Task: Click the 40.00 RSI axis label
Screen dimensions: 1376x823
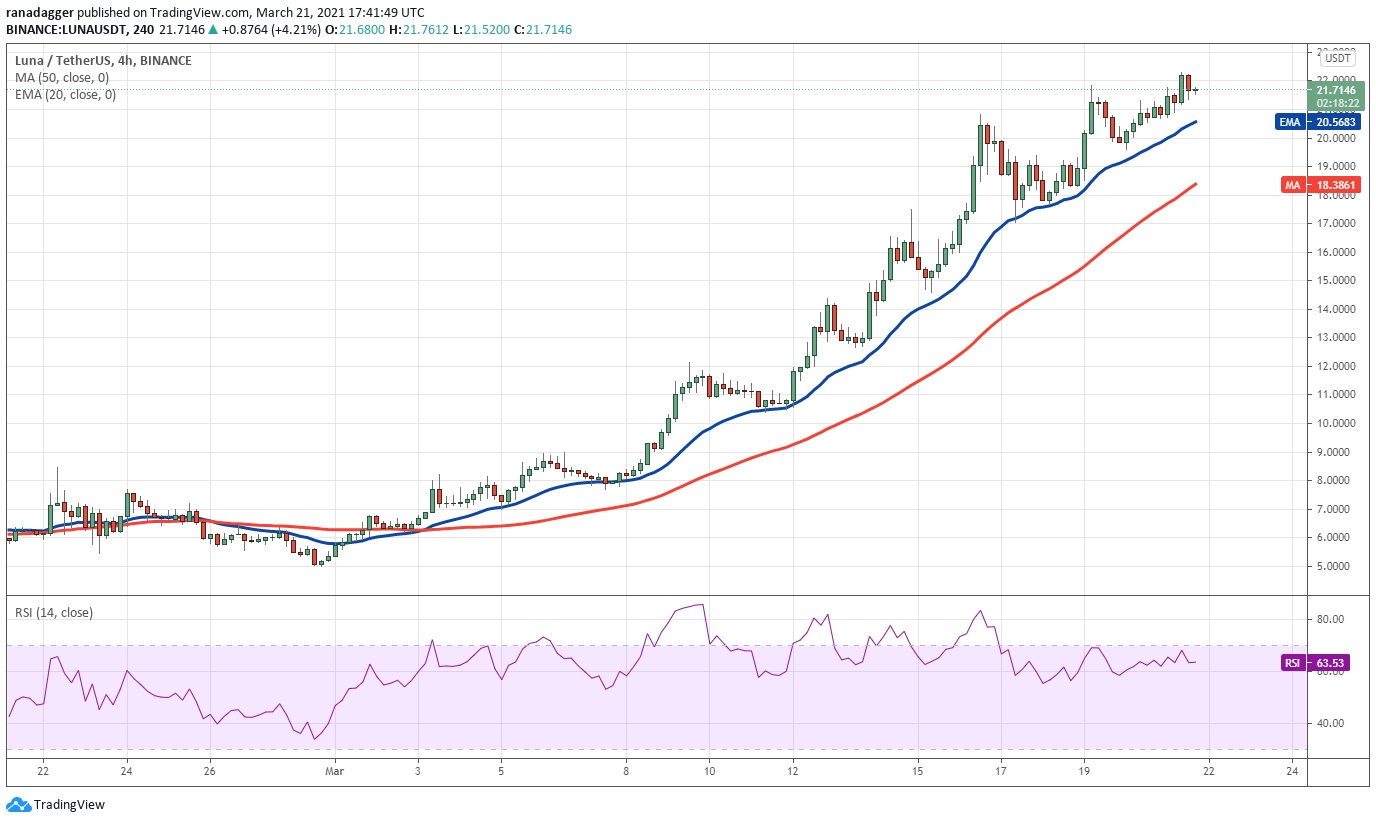Action: click(x=1328, y=723)
